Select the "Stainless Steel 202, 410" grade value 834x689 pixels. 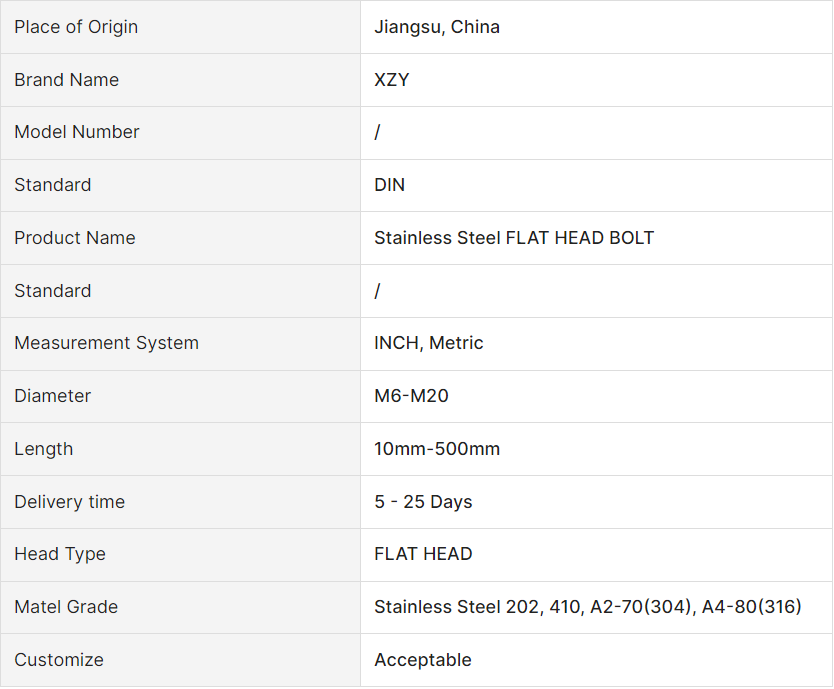476,607
